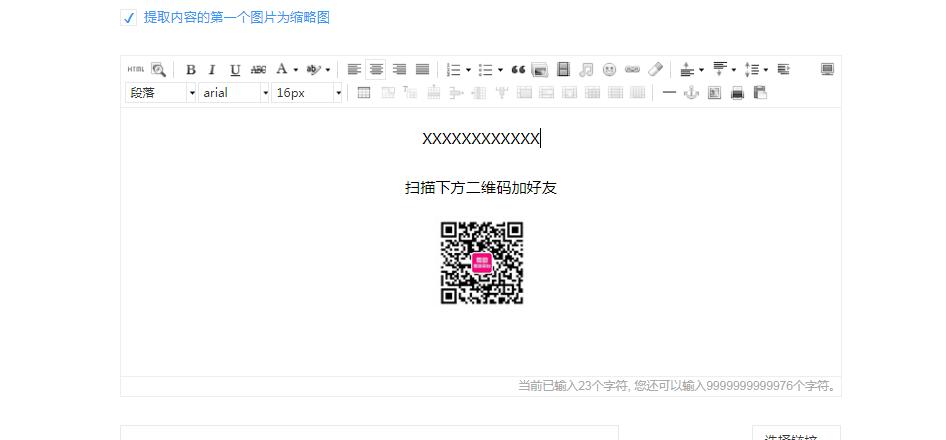
Task: Justify the text on both sides
Action: (x=422, y=70)
